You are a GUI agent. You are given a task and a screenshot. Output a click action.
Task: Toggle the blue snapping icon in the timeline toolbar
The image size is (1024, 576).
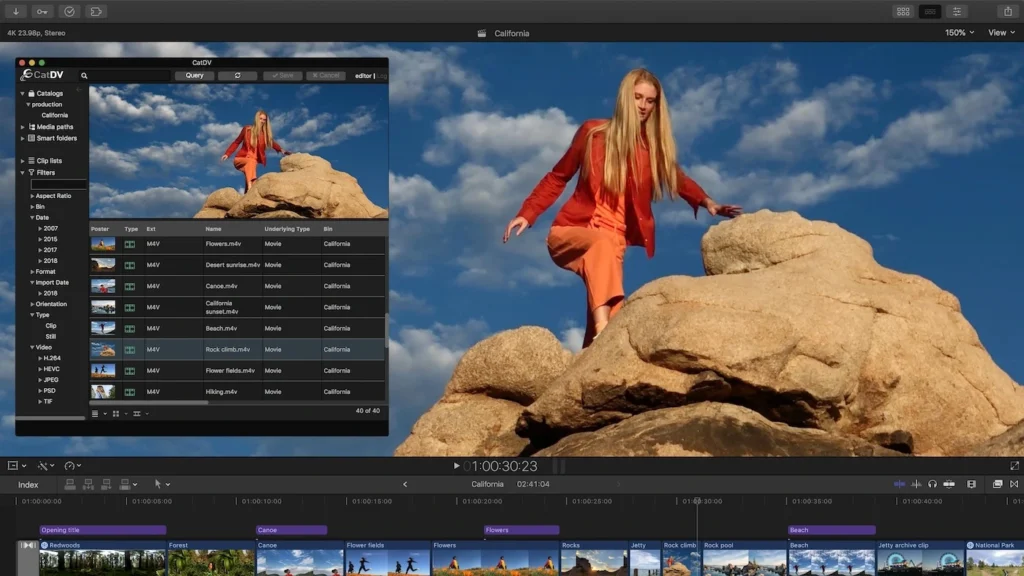click(899, 484)
